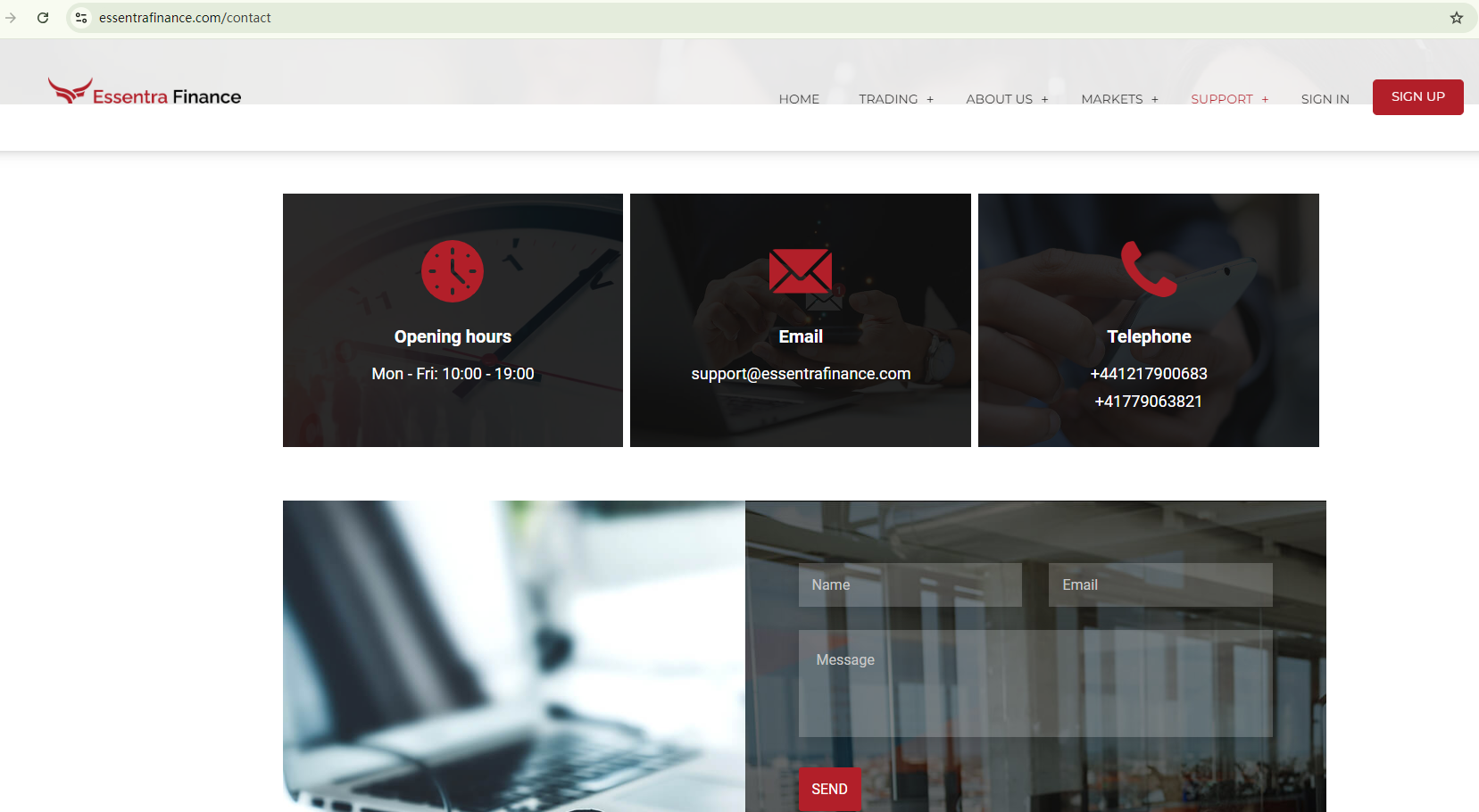Click the Essentra Finance brand name text
Screen dimensions: 1479x812
pos(167,97)
